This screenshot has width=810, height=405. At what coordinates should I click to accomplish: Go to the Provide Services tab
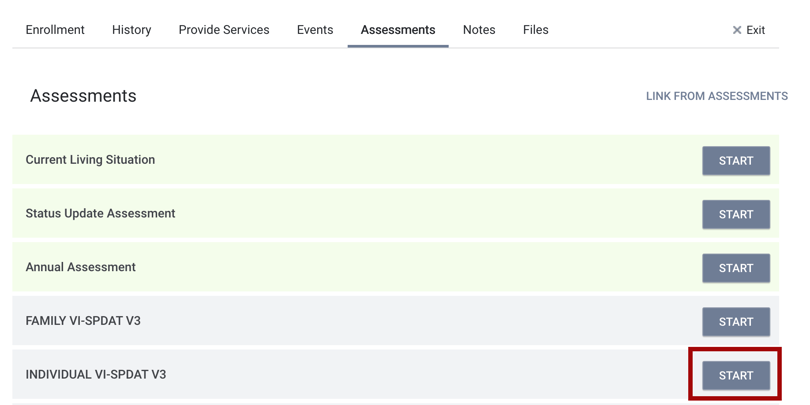224,30
